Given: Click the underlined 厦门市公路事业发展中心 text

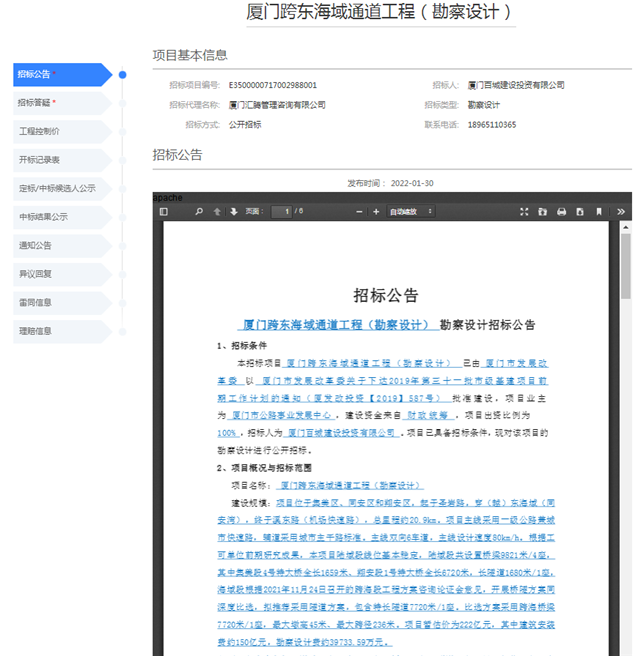Looking at the screenshot, I should tap(281, 415).
